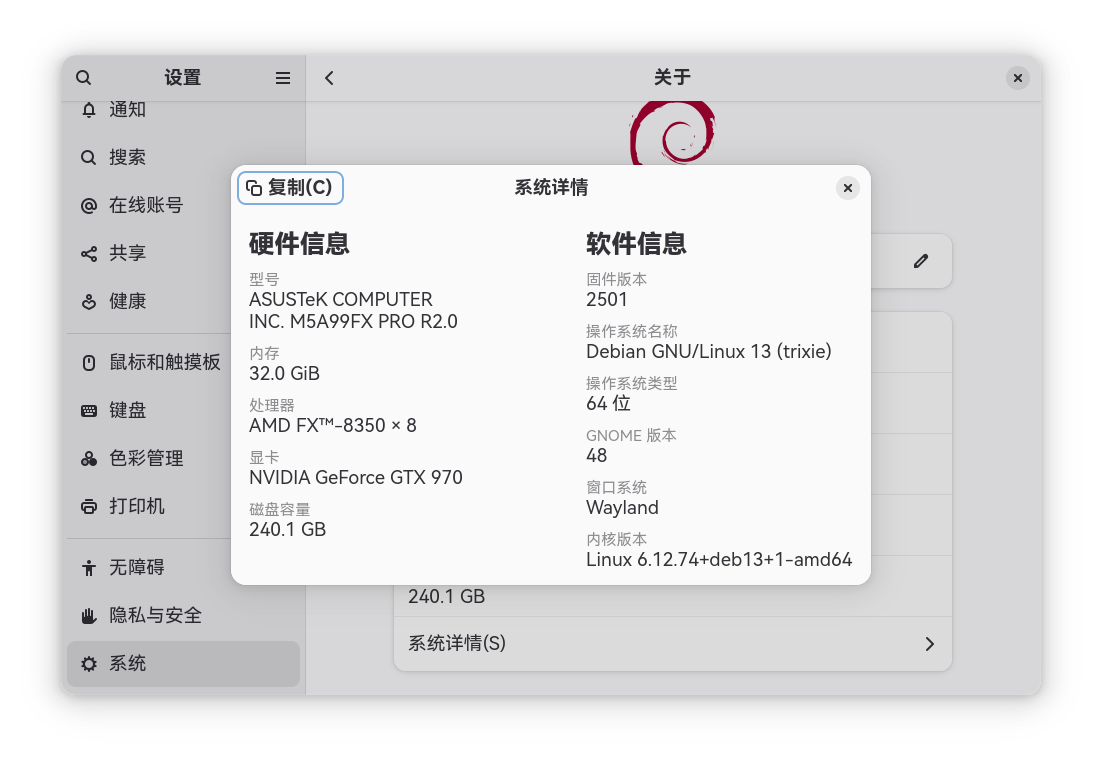
Task: Click the model text ASUSTeK COMPUTER INC. M5A99FX PRO R2.0
Action: [x=354, y=311]
